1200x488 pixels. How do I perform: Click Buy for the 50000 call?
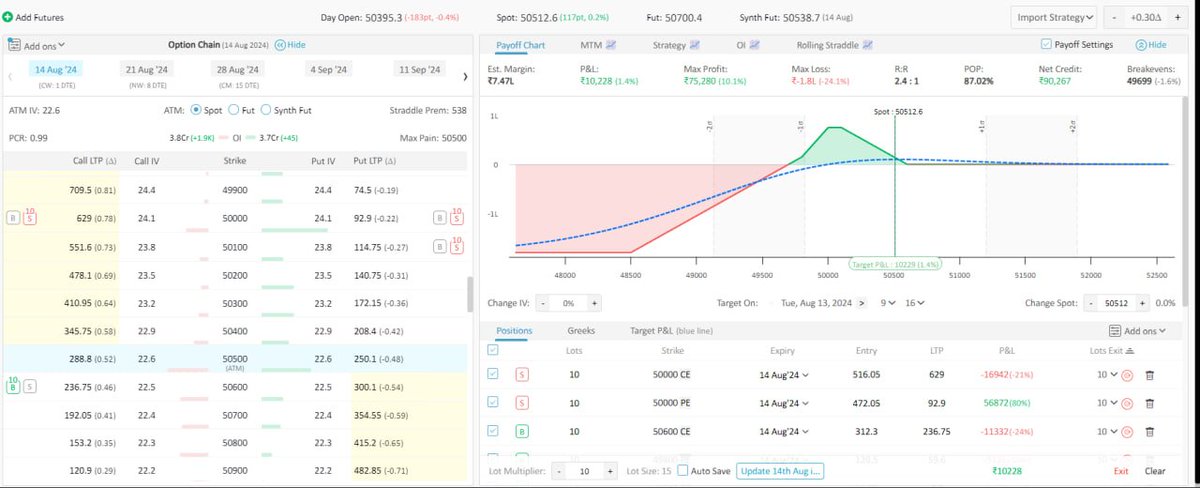[x=13, y=218]
